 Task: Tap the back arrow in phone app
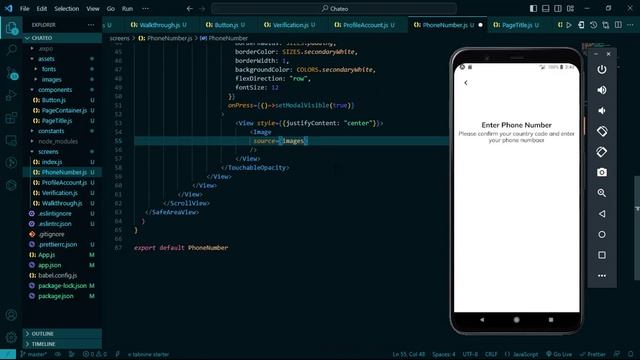[466, 83]
